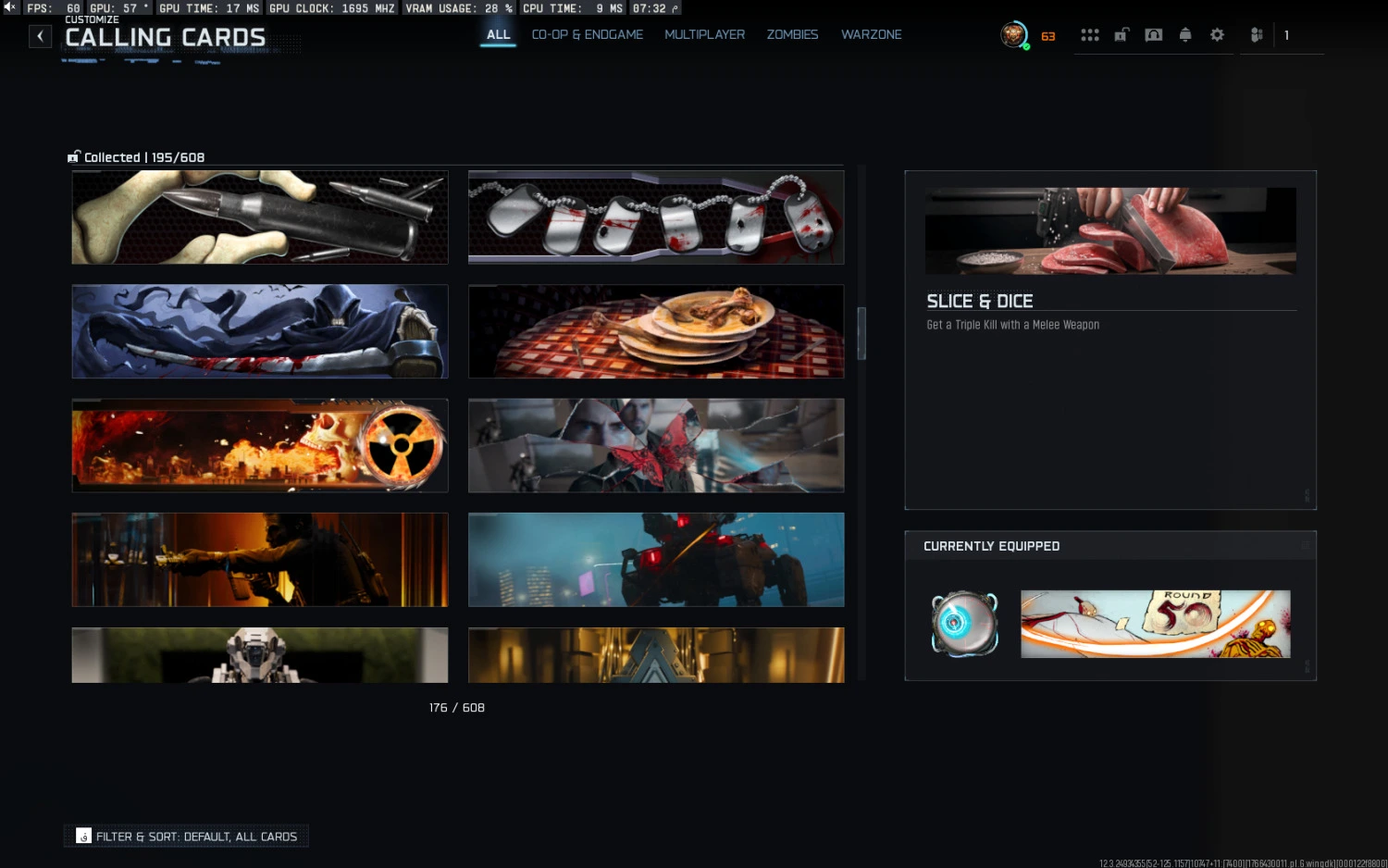Click the calling card list scrollbar handle
1388x868 pixels.
click(861, 333)
